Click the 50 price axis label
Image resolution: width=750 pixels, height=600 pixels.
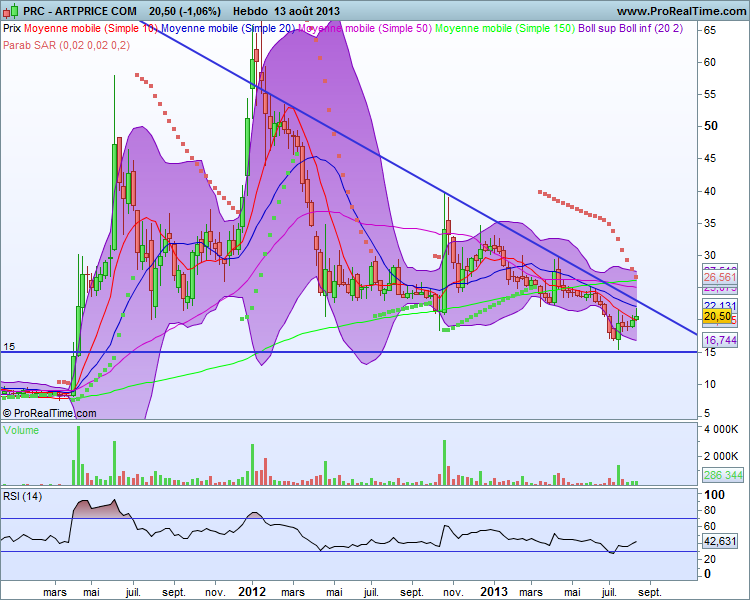[711, 126]
